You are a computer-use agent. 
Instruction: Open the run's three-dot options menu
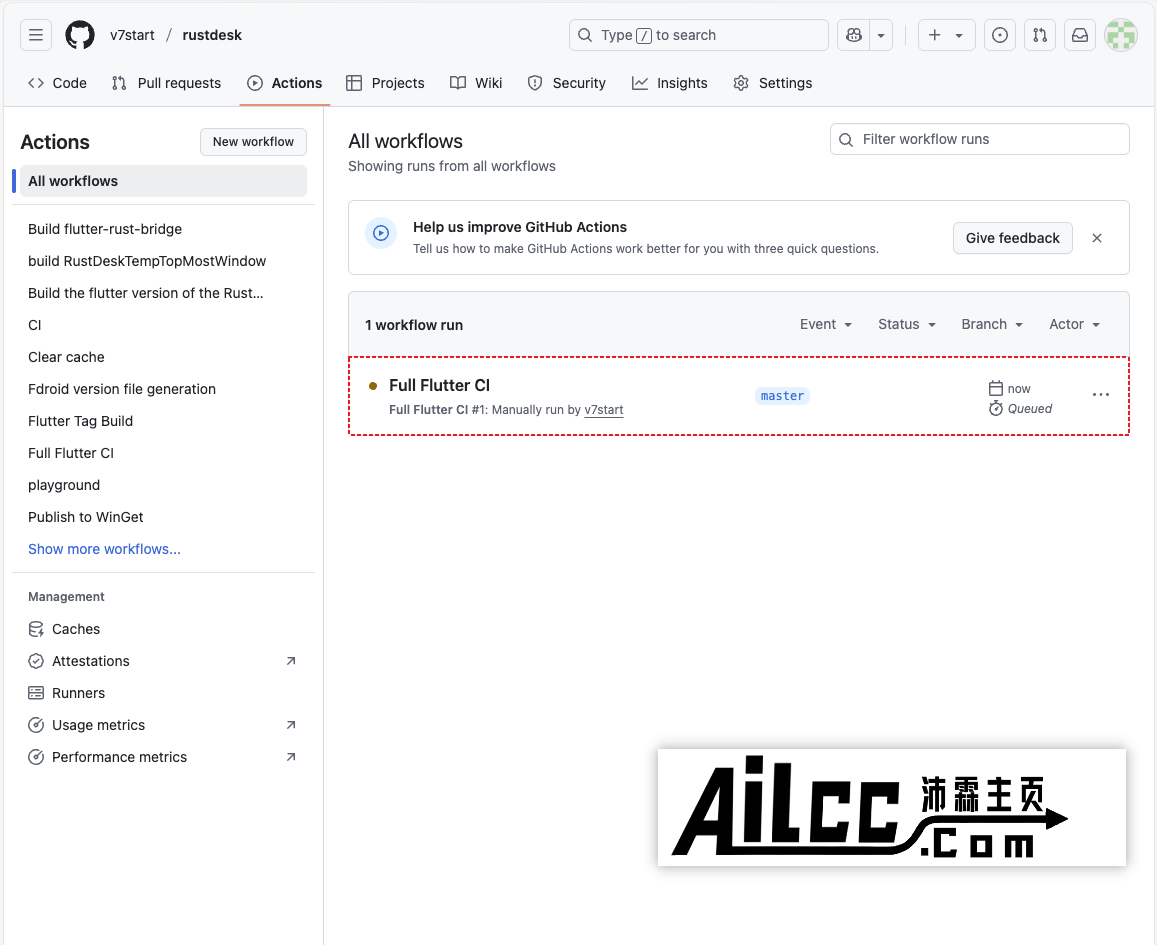[1100, 395]
